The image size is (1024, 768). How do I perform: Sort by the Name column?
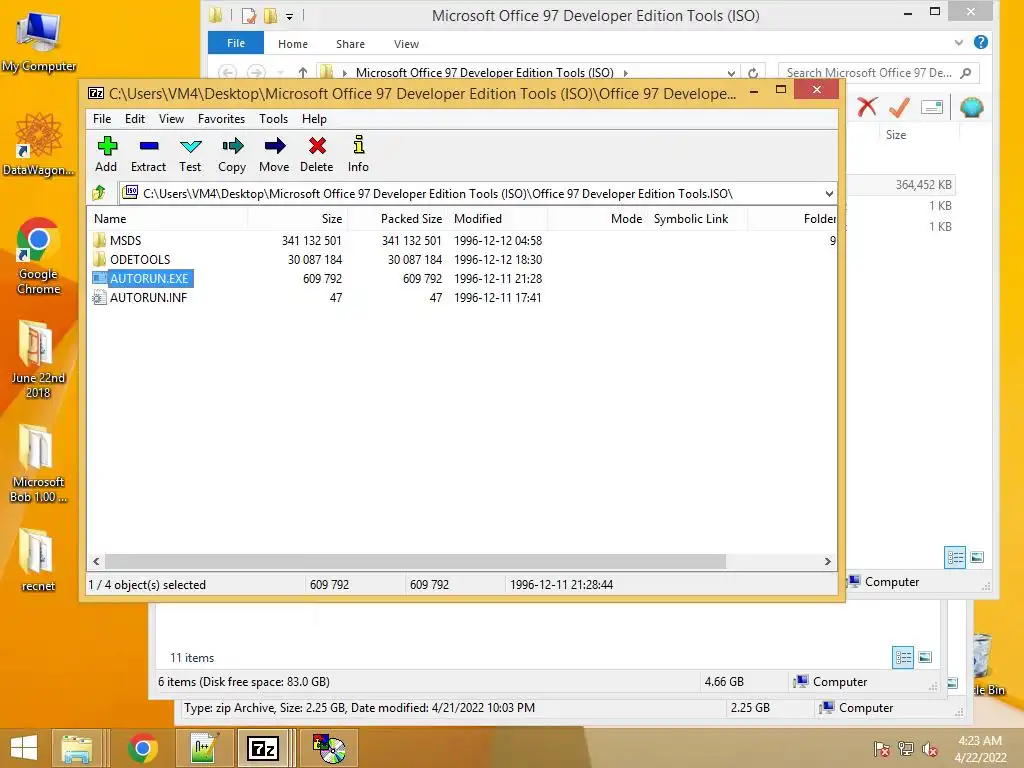point(168,219)
